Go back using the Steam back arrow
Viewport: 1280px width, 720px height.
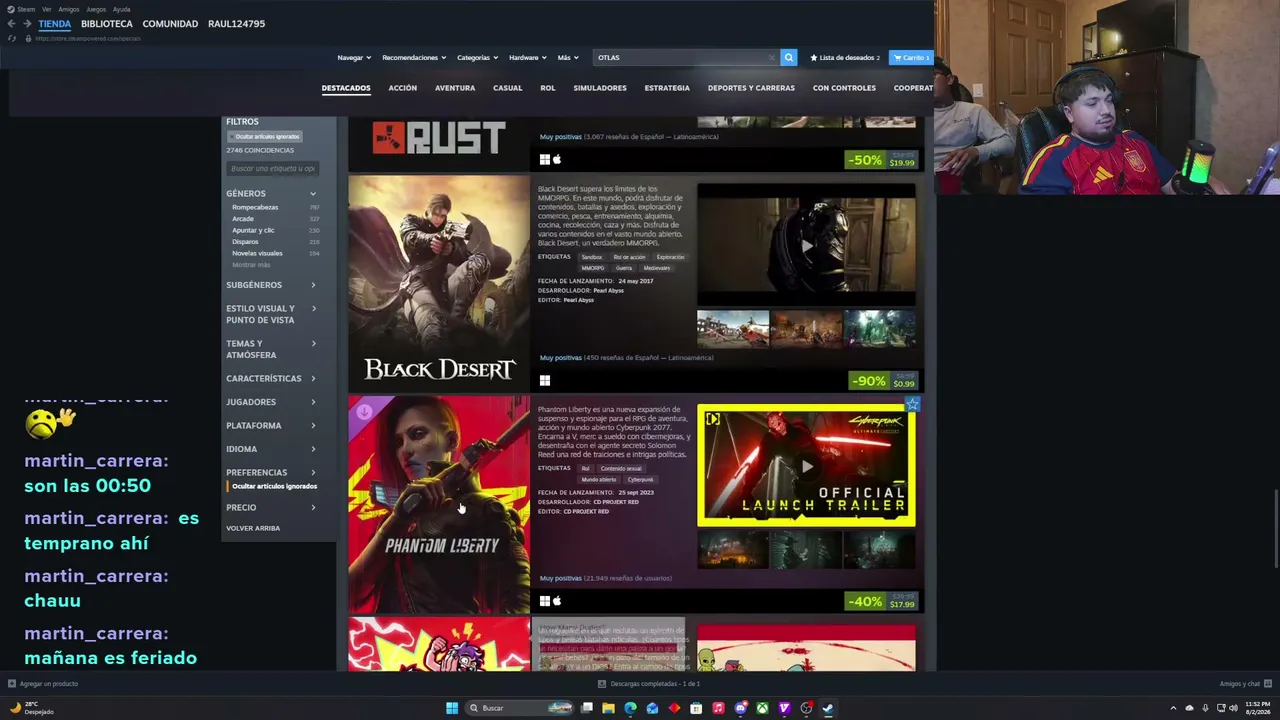(x=12, y=24)
